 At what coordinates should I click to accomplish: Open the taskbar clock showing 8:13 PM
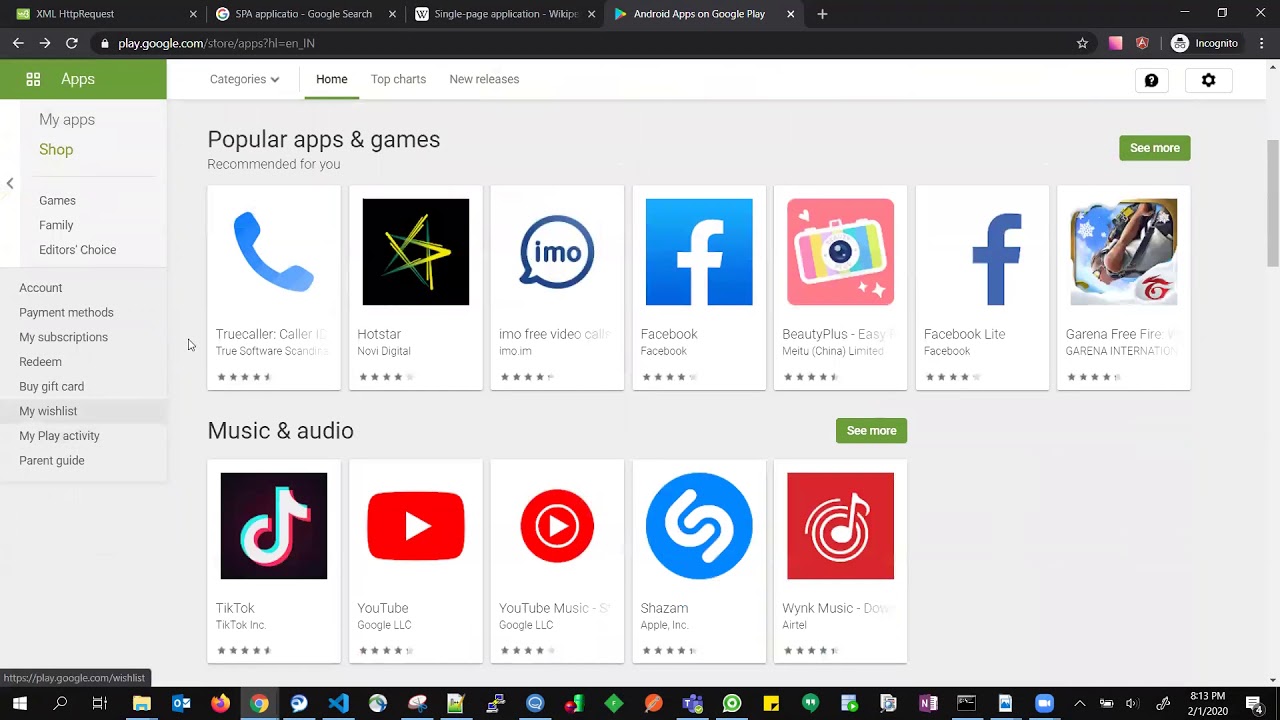1207,704
